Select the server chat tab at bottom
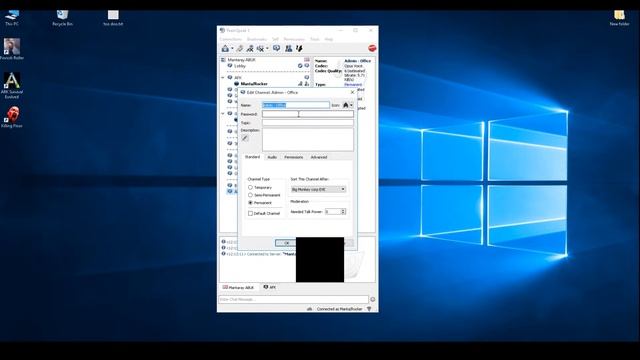Screen dimensions: 640x360 [238, 288]
